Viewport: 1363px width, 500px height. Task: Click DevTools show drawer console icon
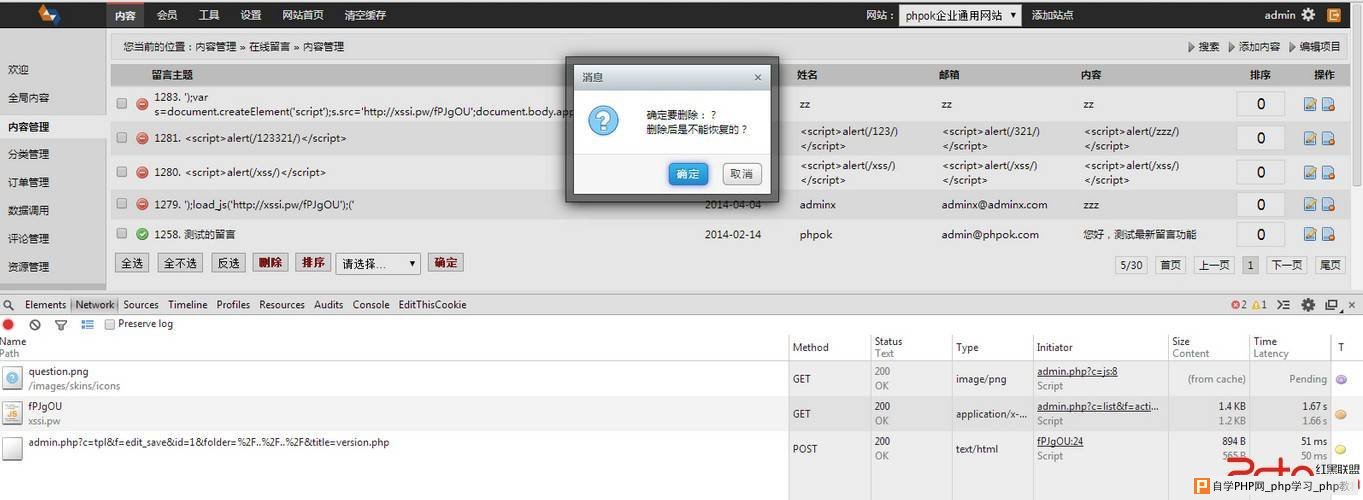pos(1284,305)
